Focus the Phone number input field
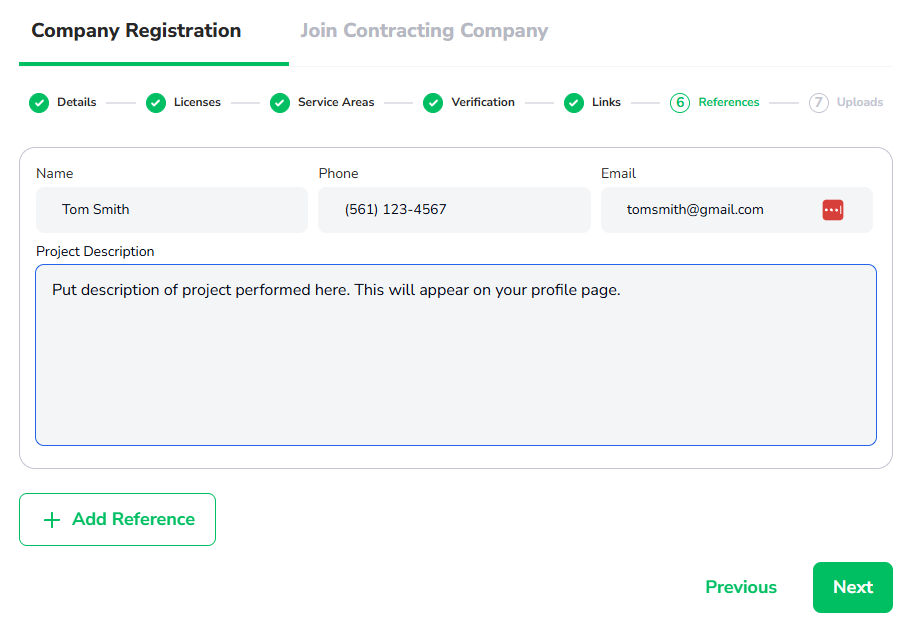 click(x=455, y=210)
